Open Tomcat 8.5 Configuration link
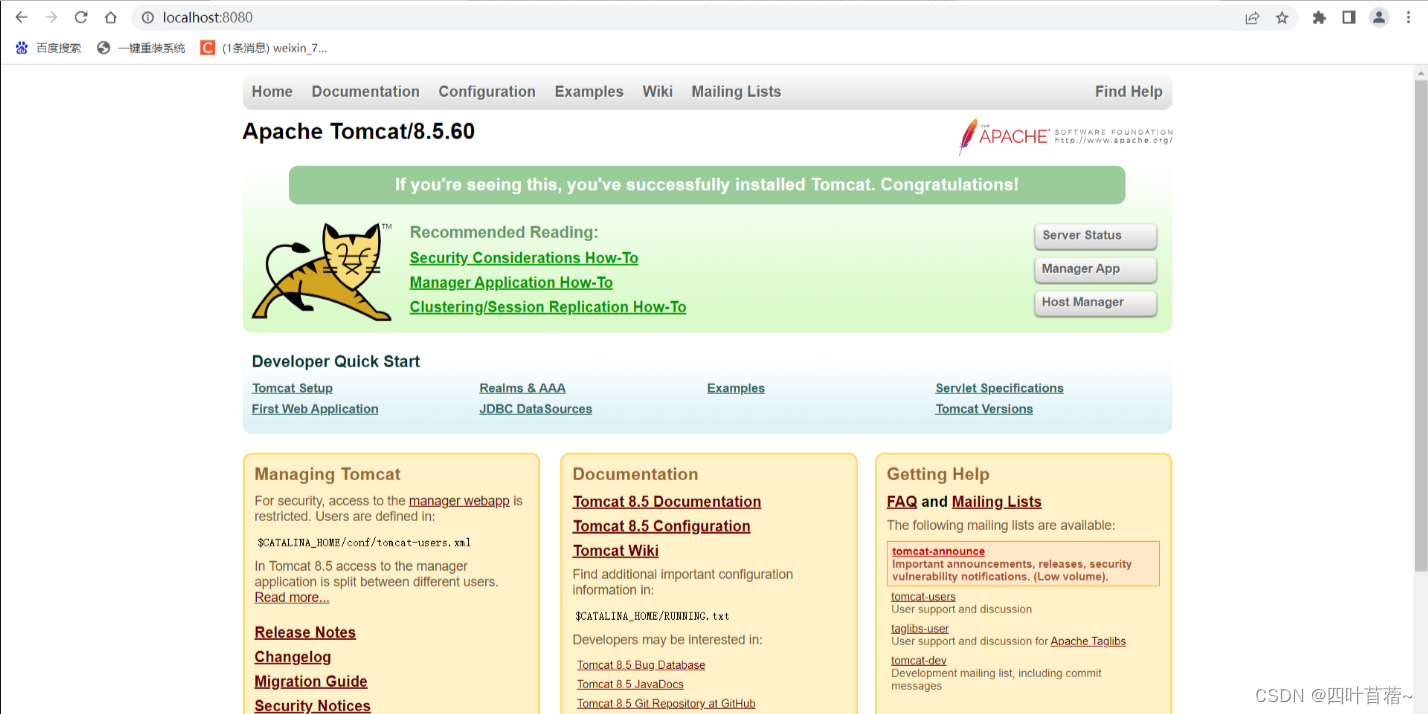Image resolution: width=1428 pixels, height=714 pixels. click(661, 526)
